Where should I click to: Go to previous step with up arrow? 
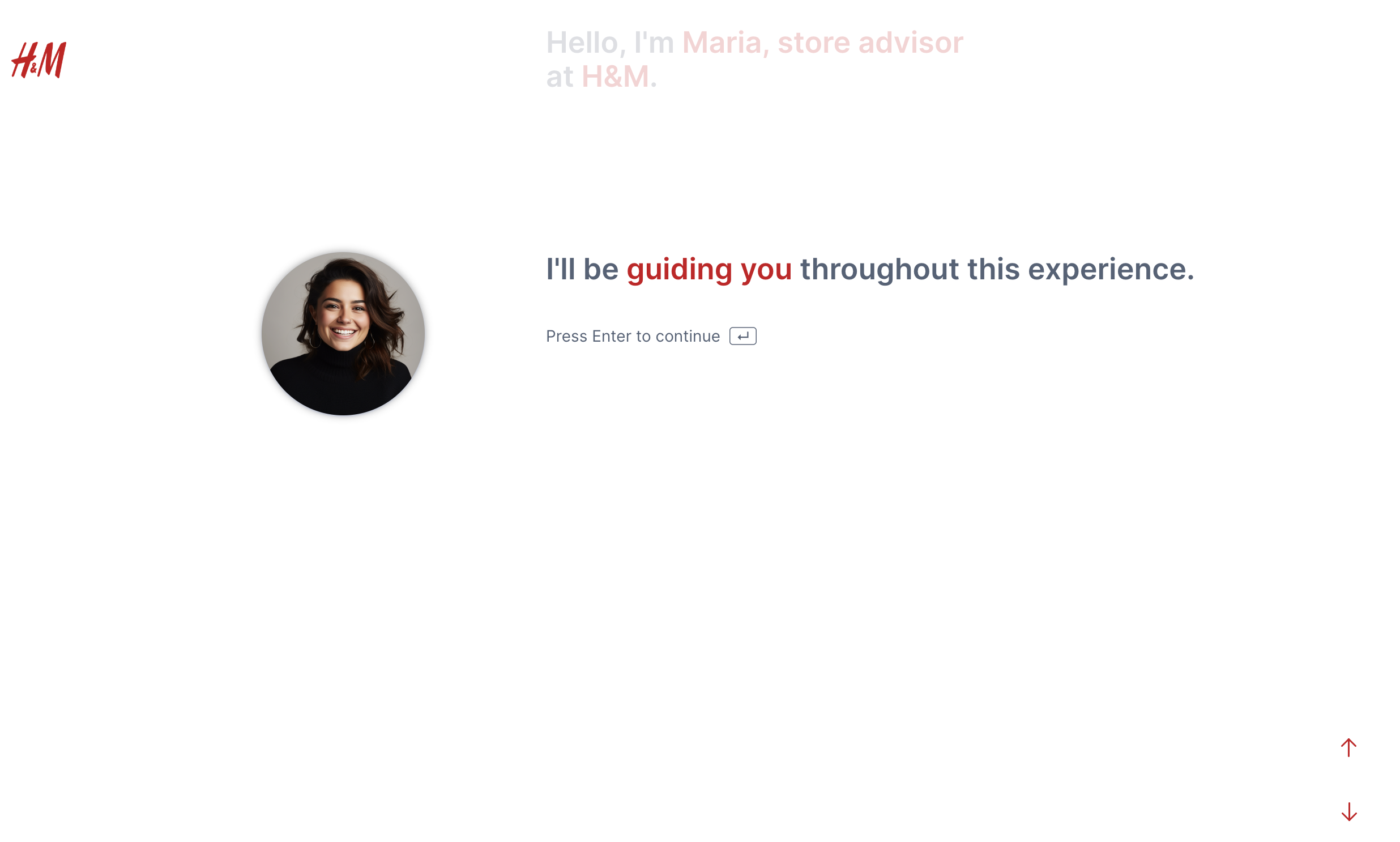(x=1348, y=747)
